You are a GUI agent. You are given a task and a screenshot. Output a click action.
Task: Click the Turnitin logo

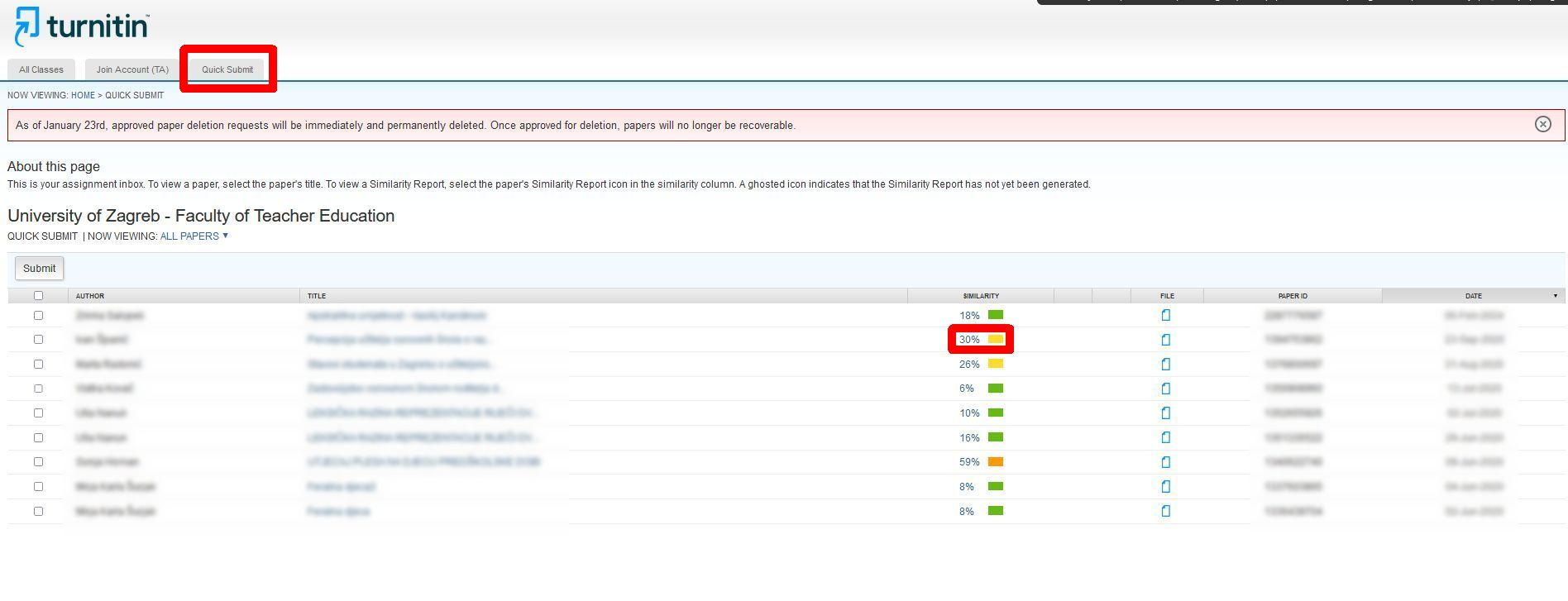coord(82,26)
